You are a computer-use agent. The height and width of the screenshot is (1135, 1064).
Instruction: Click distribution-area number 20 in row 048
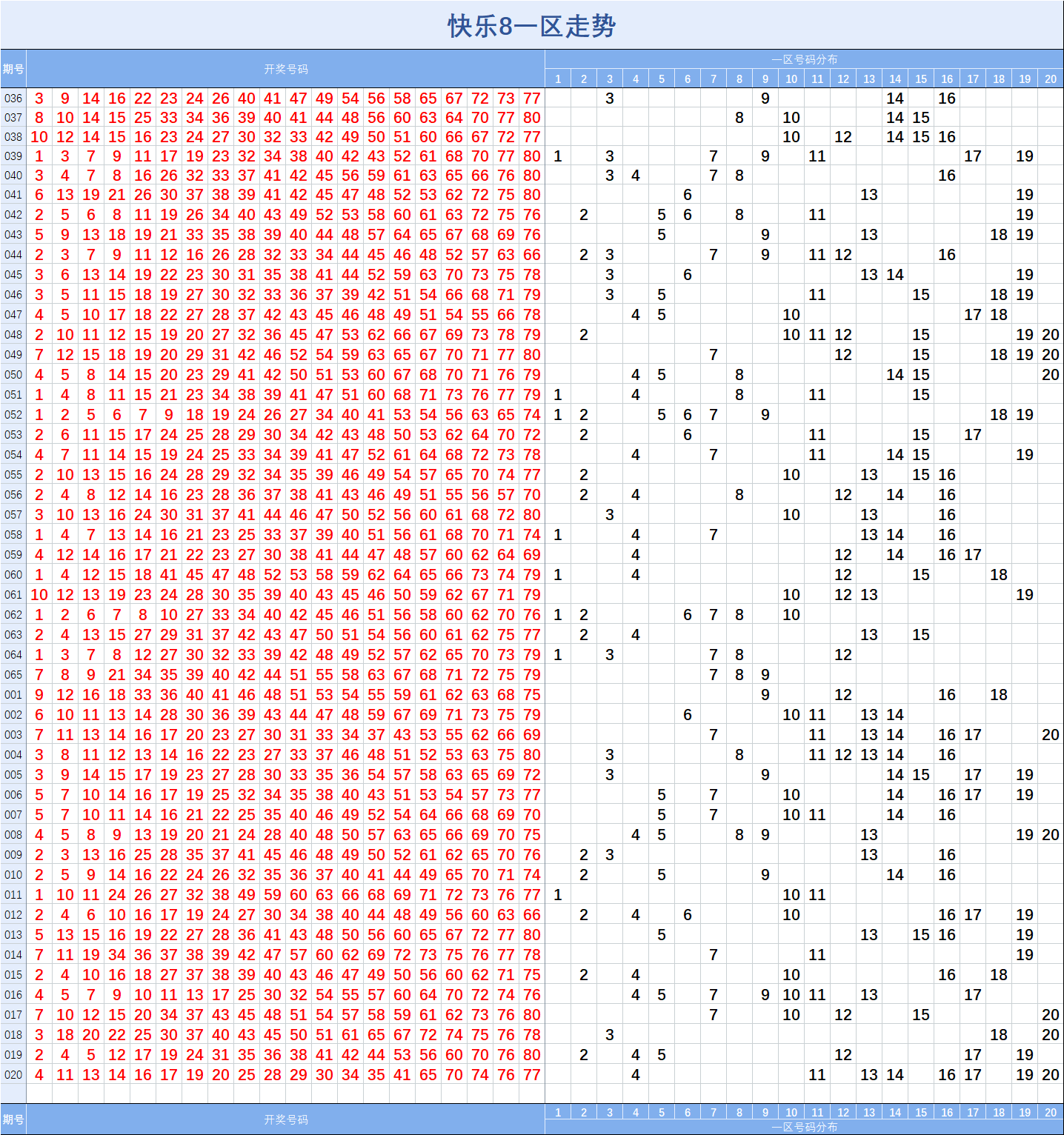pyautogui.click(x=1051, y=335)
